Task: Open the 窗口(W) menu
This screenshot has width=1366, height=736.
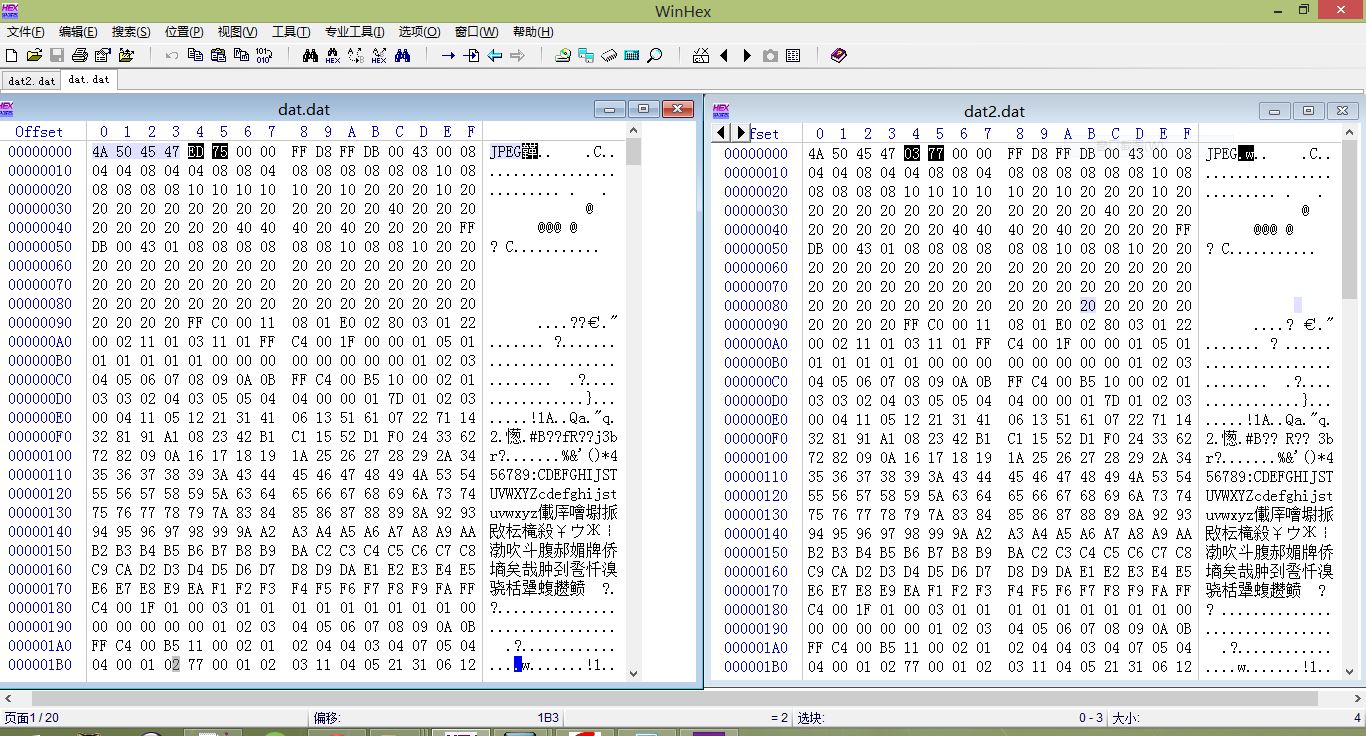Action: [476, 31]
